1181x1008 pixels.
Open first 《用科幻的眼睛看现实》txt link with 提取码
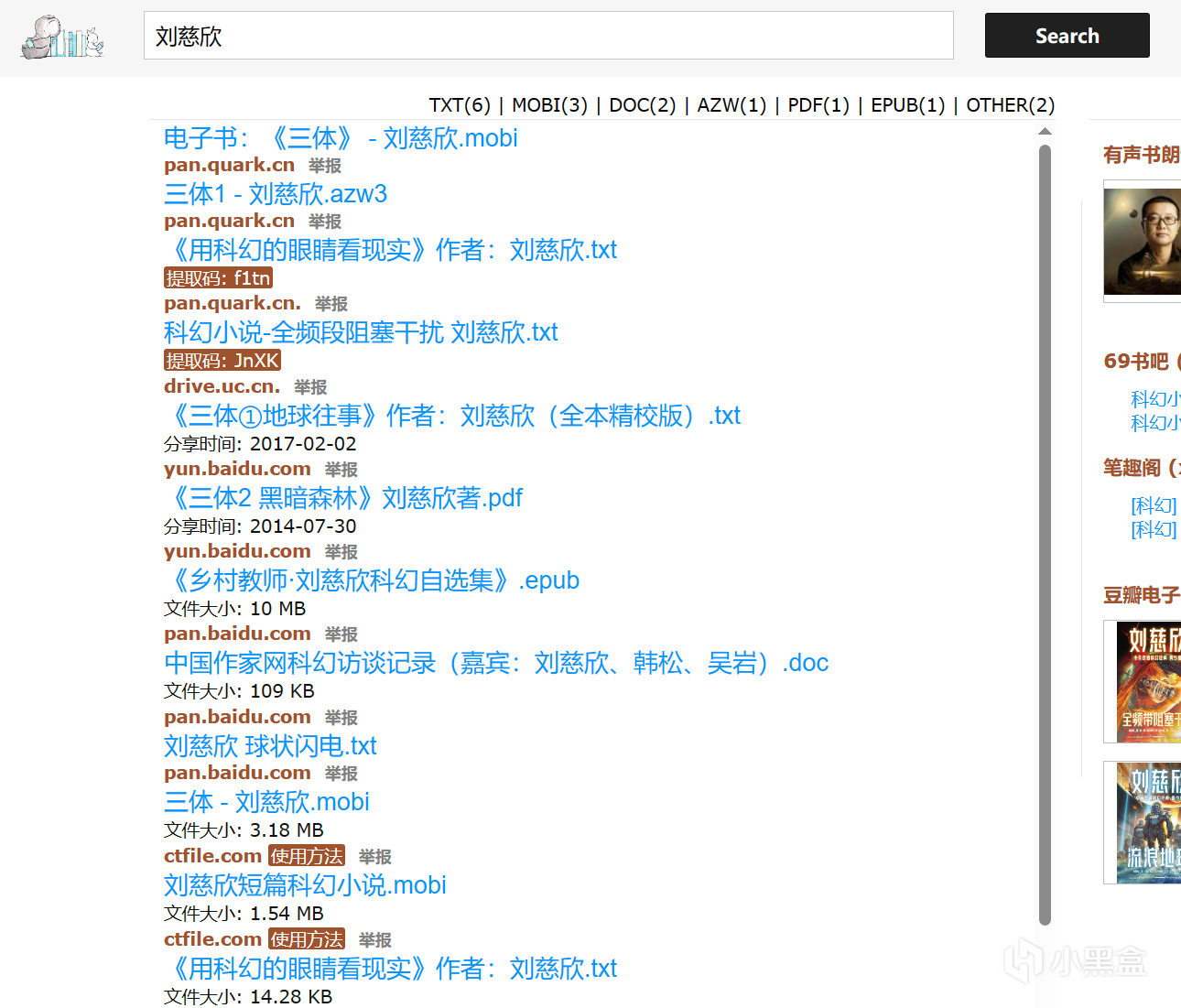click(x=391, y=250)
